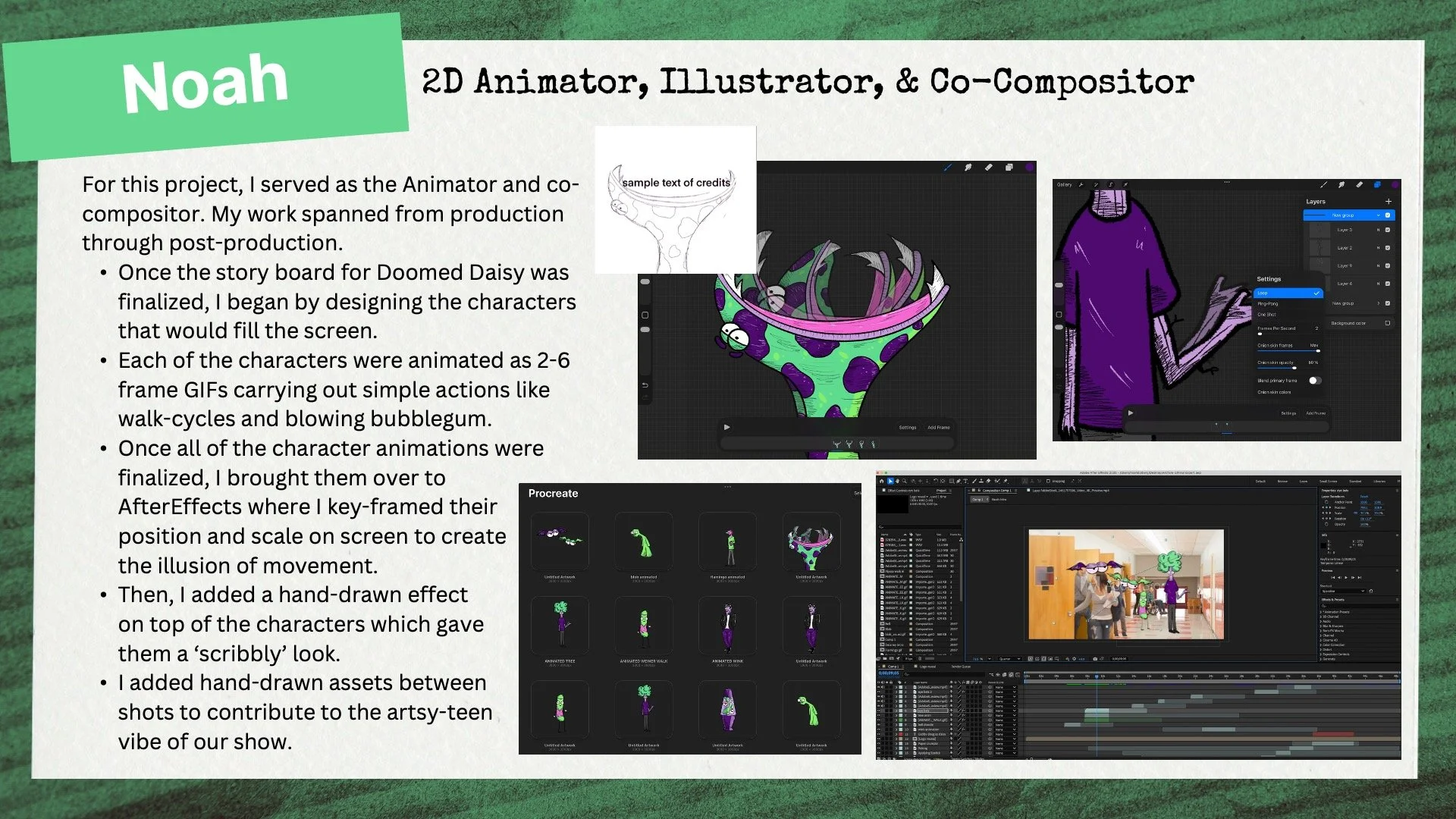Click Gallery in the purple shirt screenshot
Screen dimensions: 1456x819
[x=1065, y=184]
